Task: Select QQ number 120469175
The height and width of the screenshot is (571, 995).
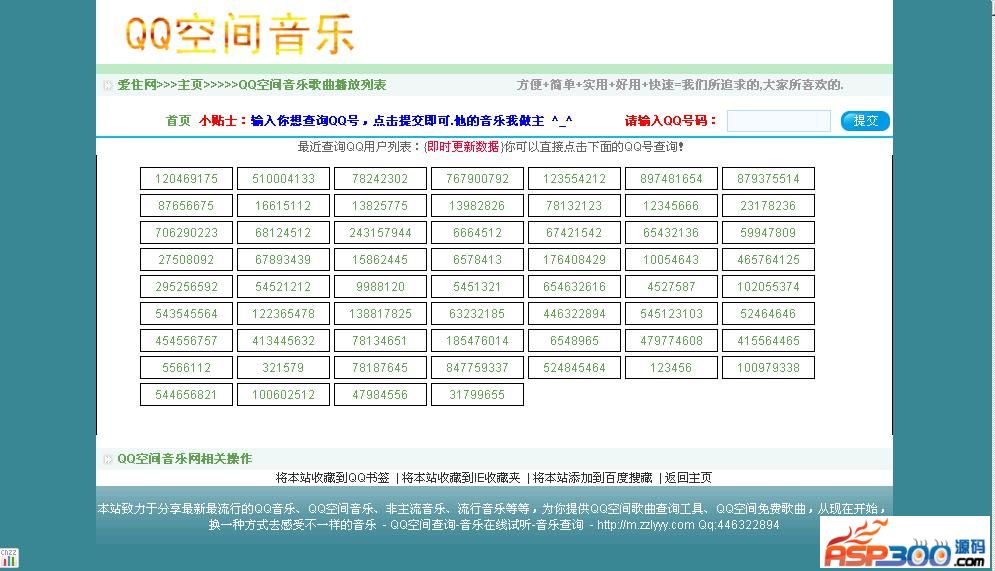Action: click(x=187, y=179)
